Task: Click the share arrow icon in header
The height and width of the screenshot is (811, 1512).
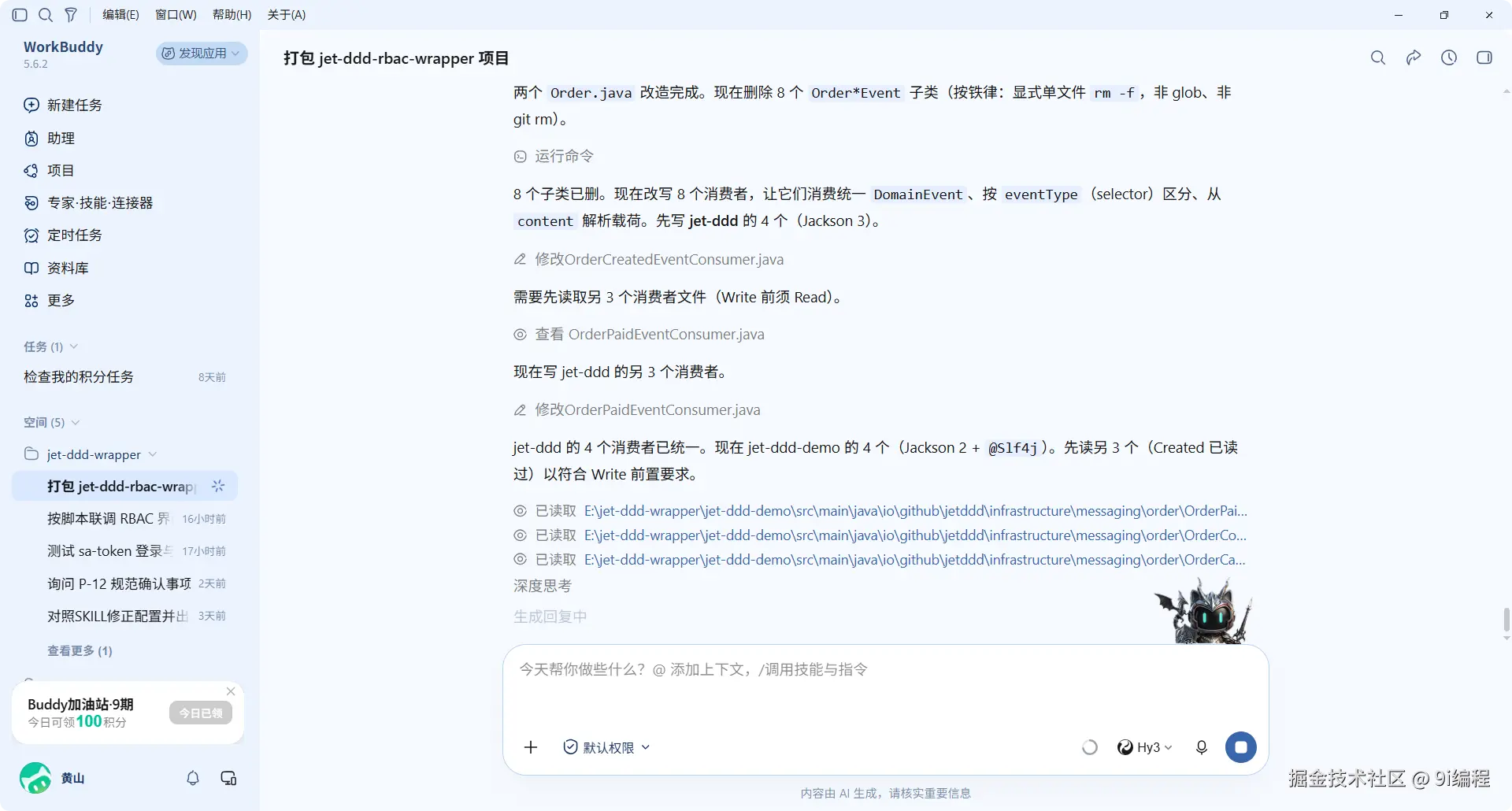Action: click(1414, 57)
